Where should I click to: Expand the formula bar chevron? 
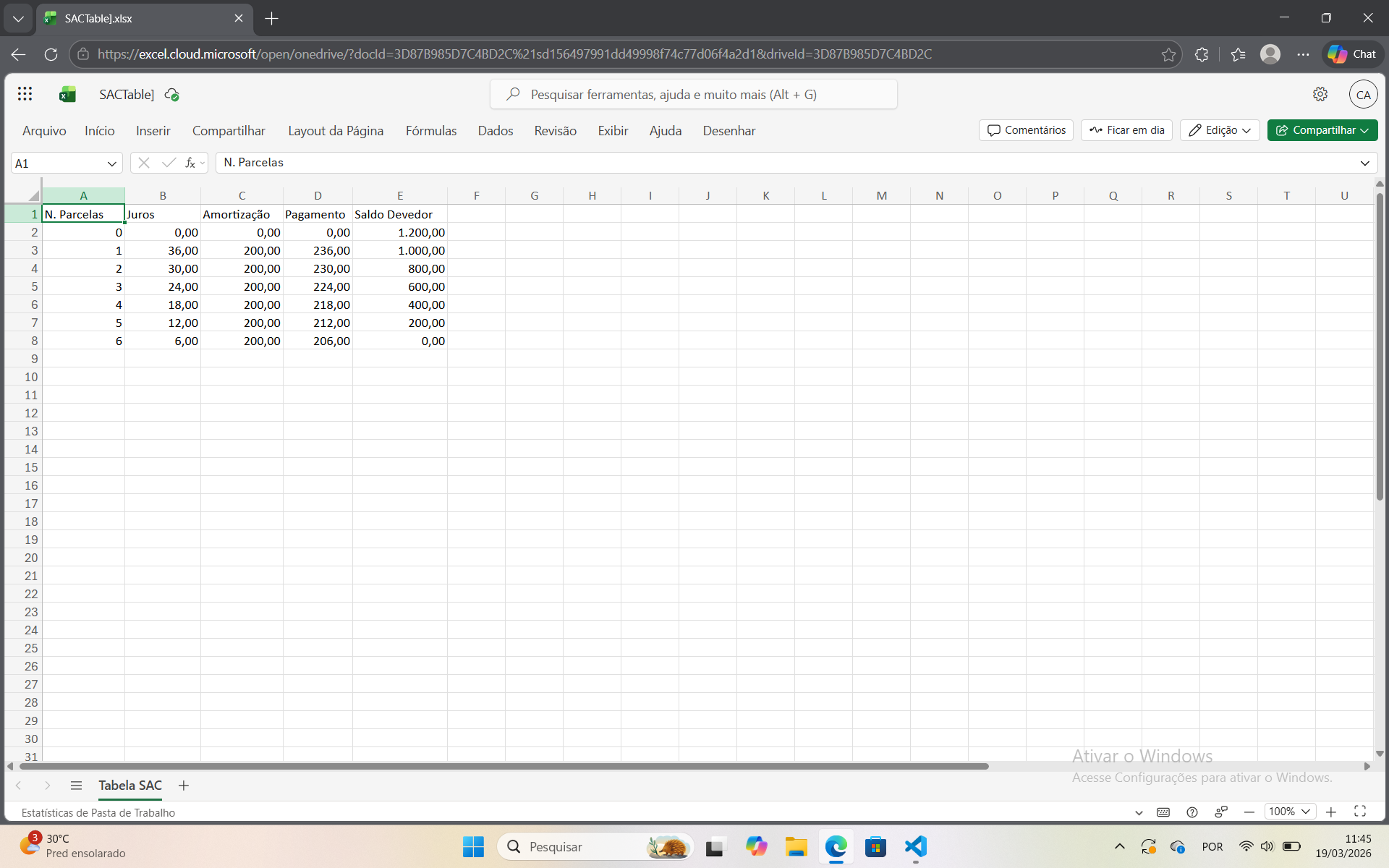click(x=1364, y=163)
